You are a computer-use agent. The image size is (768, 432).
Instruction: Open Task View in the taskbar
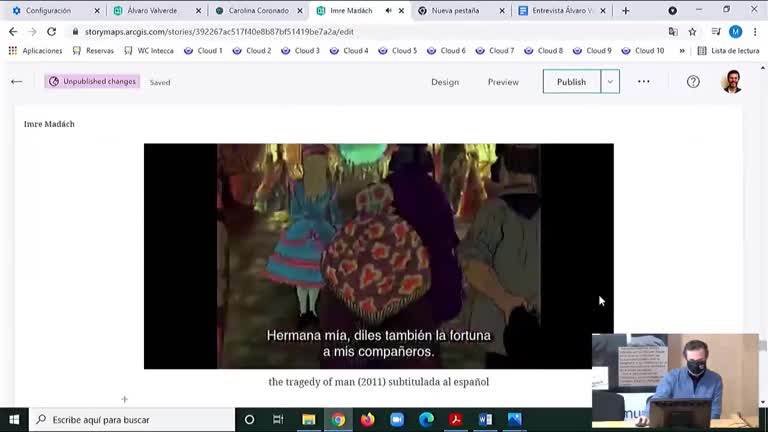[x=278, y=420]
